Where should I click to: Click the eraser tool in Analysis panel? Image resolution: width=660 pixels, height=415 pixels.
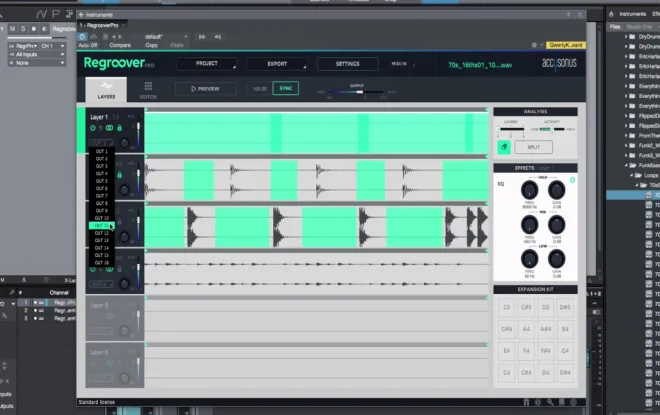[x=504, y=147]
